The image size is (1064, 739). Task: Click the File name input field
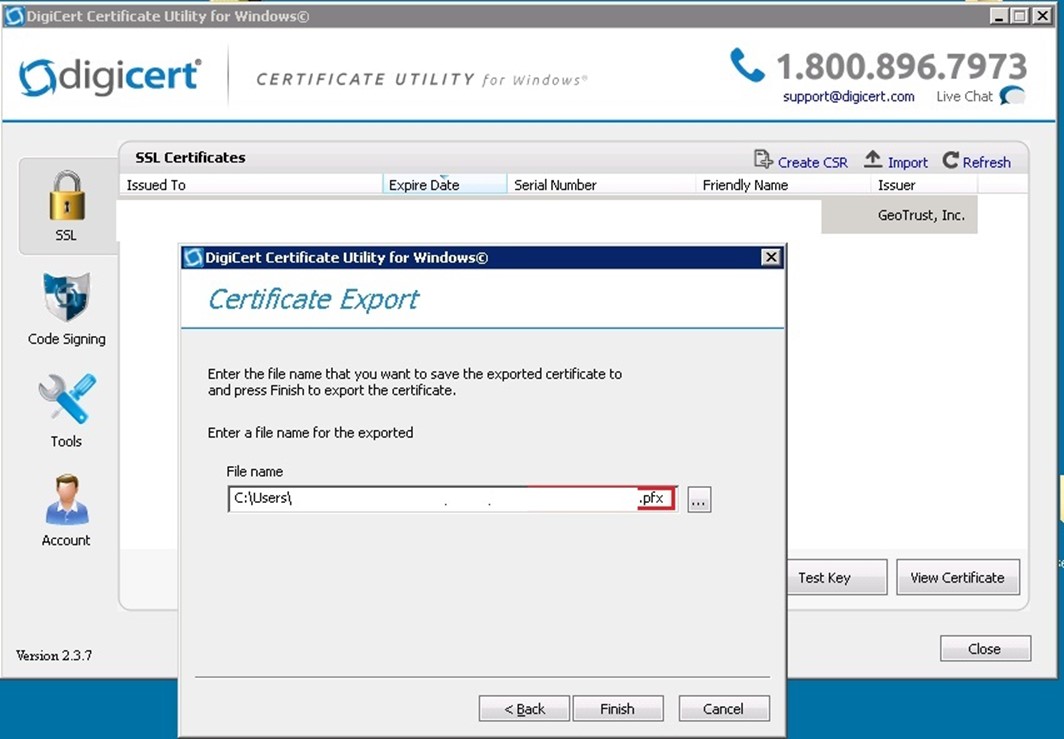pyautogui.click(x=453, y=499)
